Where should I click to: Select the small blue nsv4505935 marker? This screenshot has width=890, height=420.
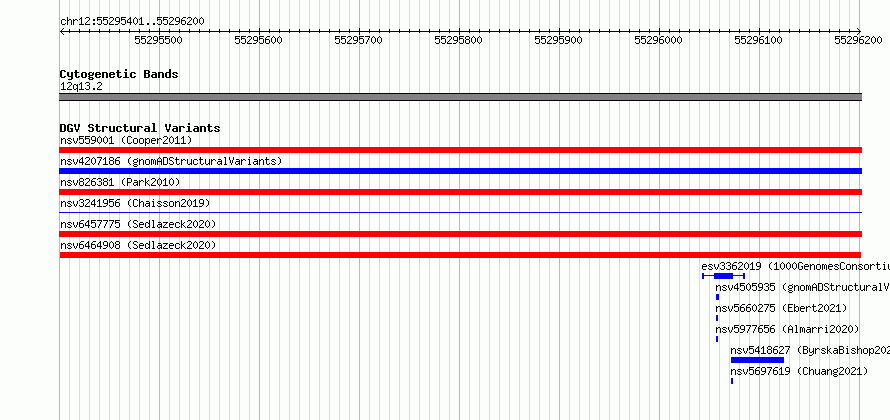tap(717, 297)
